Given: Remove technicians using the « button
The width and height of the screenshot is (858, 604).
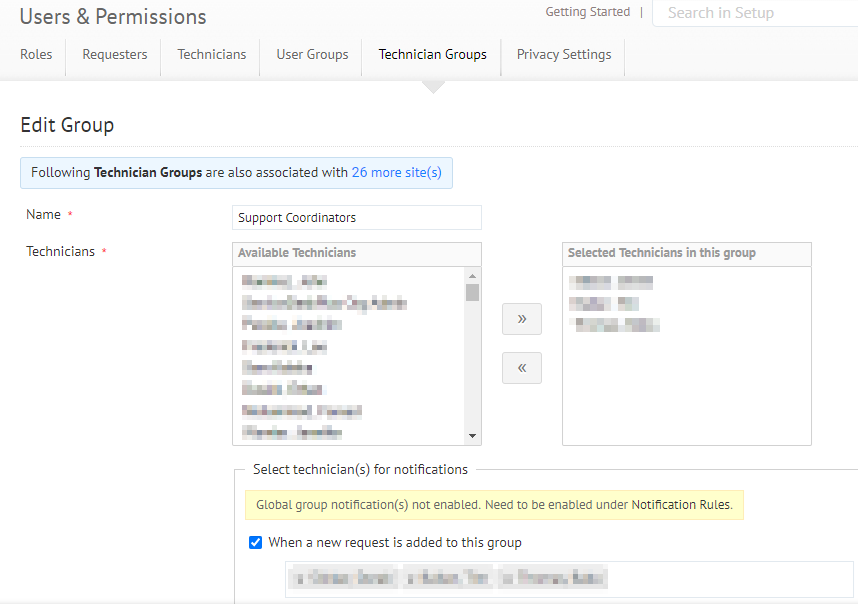Looking at the screenshot, I should point(521,368).
